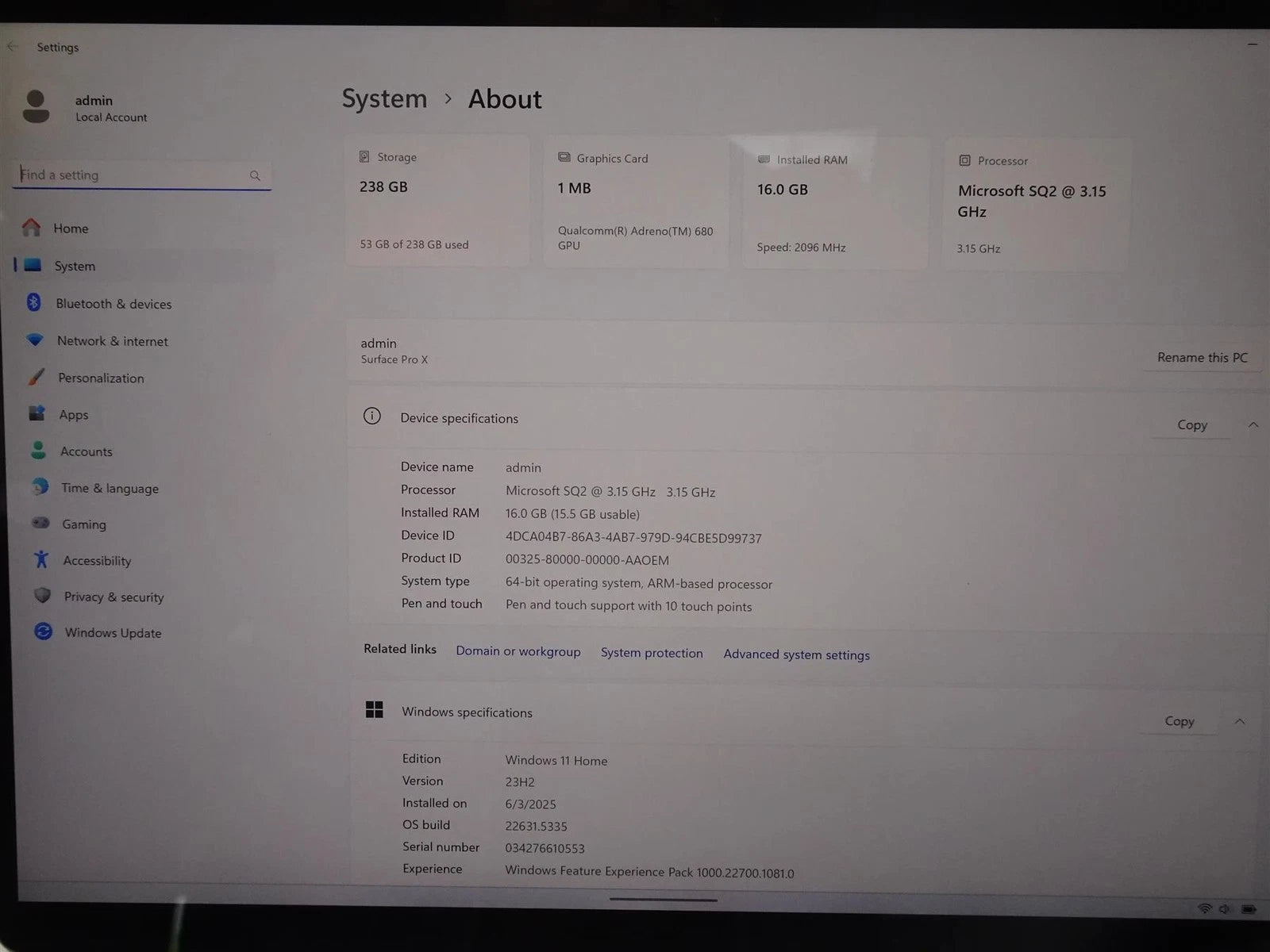Click the Windows logo in Windows specifications
Image resolution: width=1270 pixels, height=952 pixels.
(374, 709)
